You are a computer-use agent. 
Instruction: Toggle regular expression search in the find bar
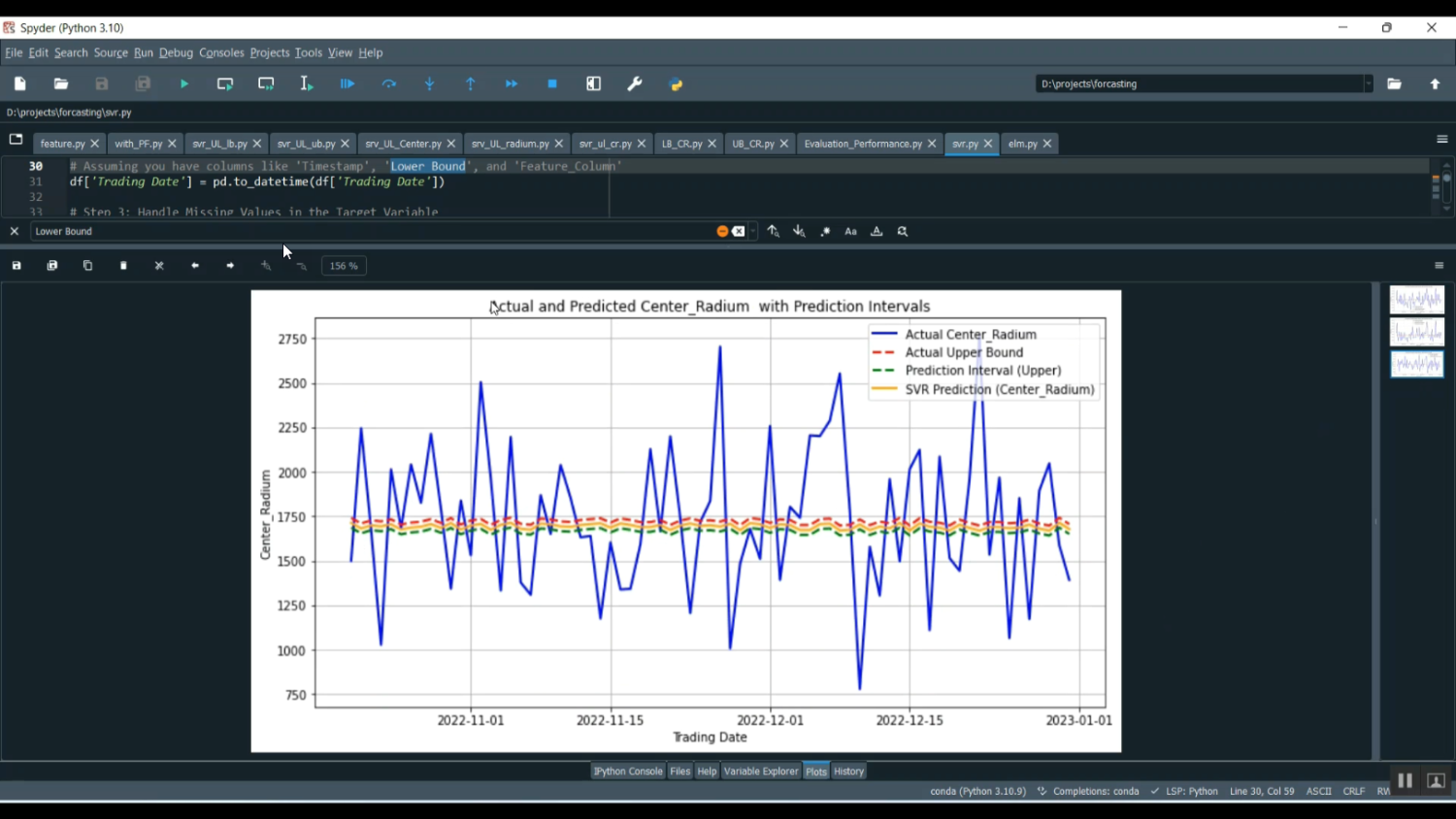point(824,231)
